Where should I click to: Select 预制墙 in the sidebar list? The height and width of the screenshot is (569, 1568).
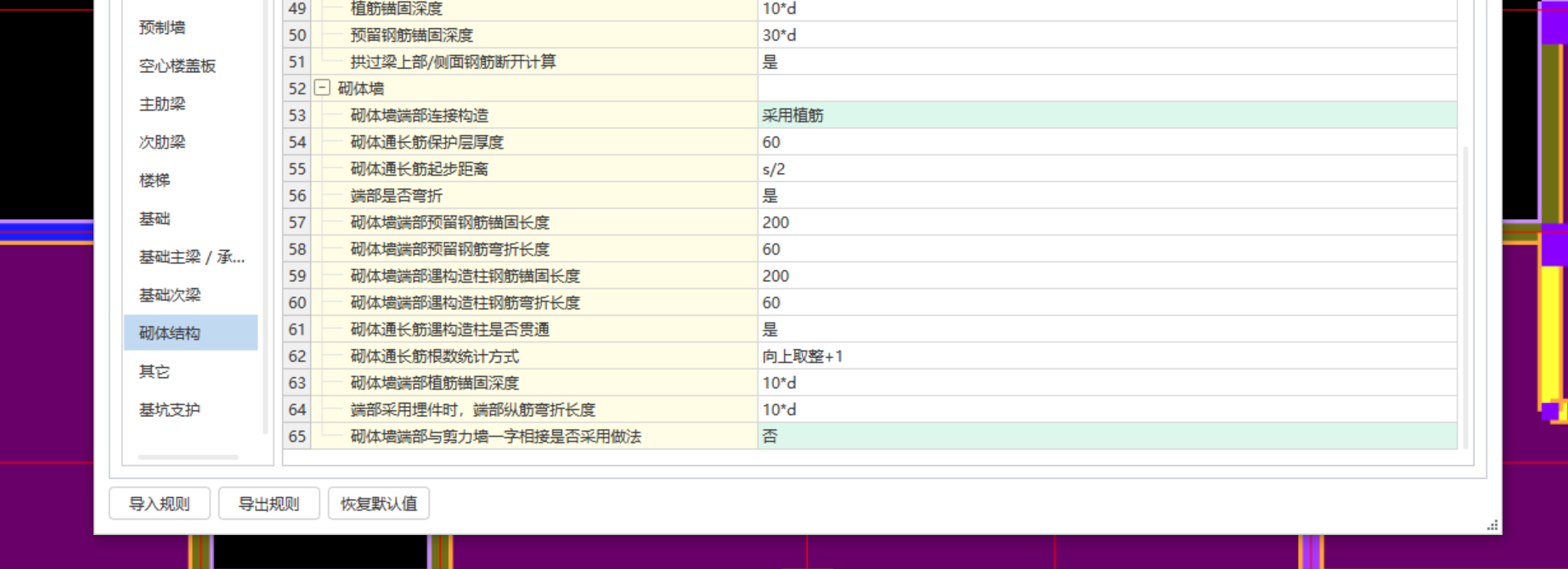162,27
